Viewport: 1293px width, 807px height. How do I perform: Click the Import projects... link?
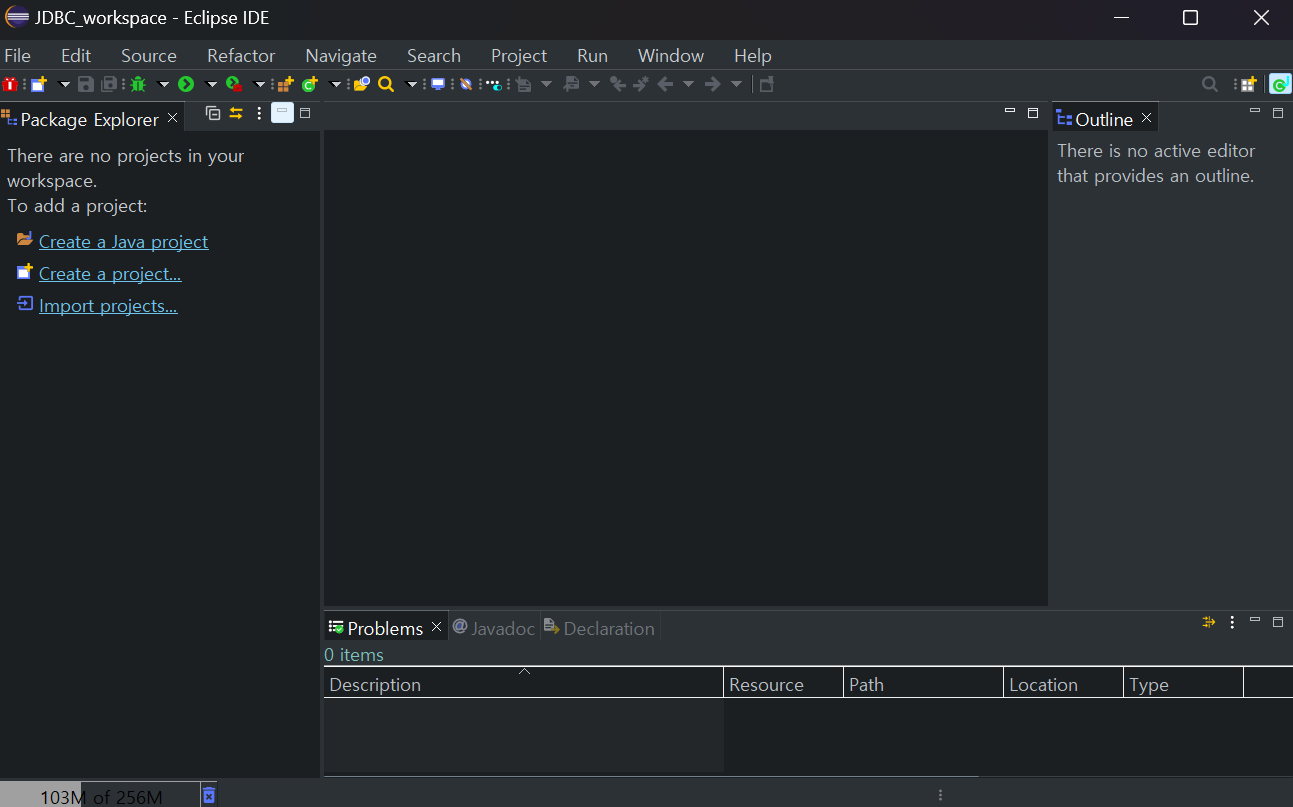[108, 306]
